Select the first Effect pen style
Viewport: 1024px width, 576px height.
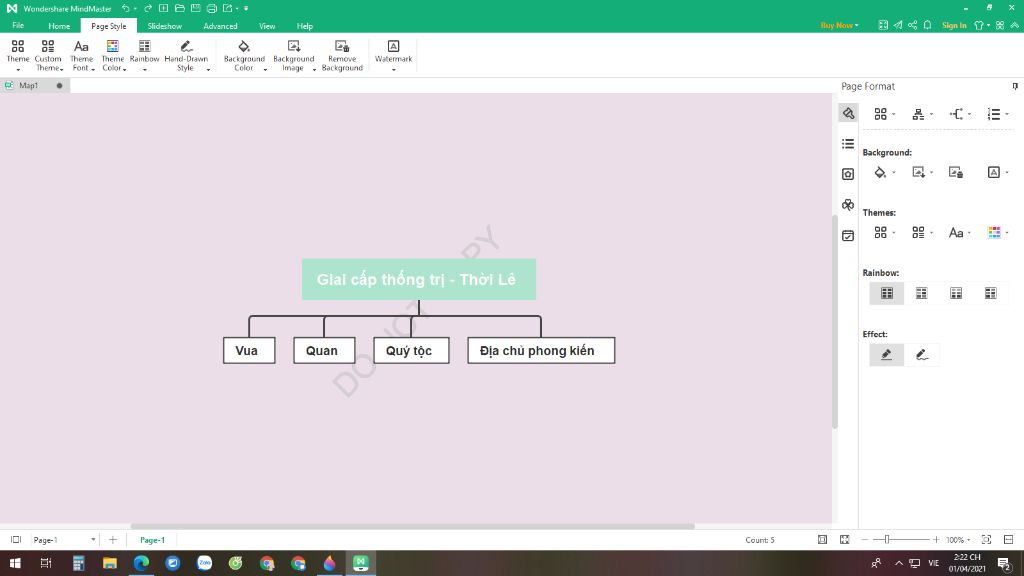coord(887,355)
